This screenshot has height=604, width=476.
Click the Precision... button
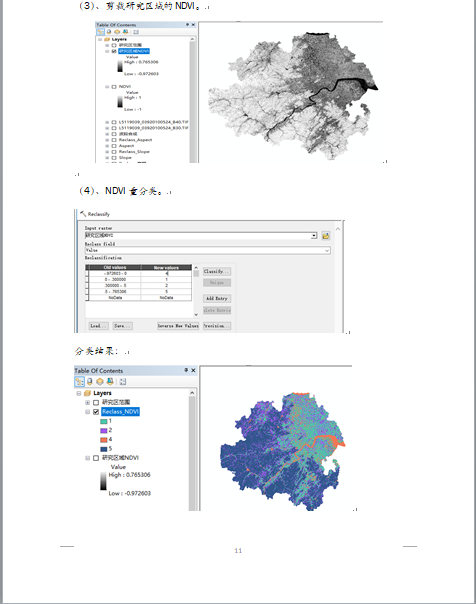(217, 326)
